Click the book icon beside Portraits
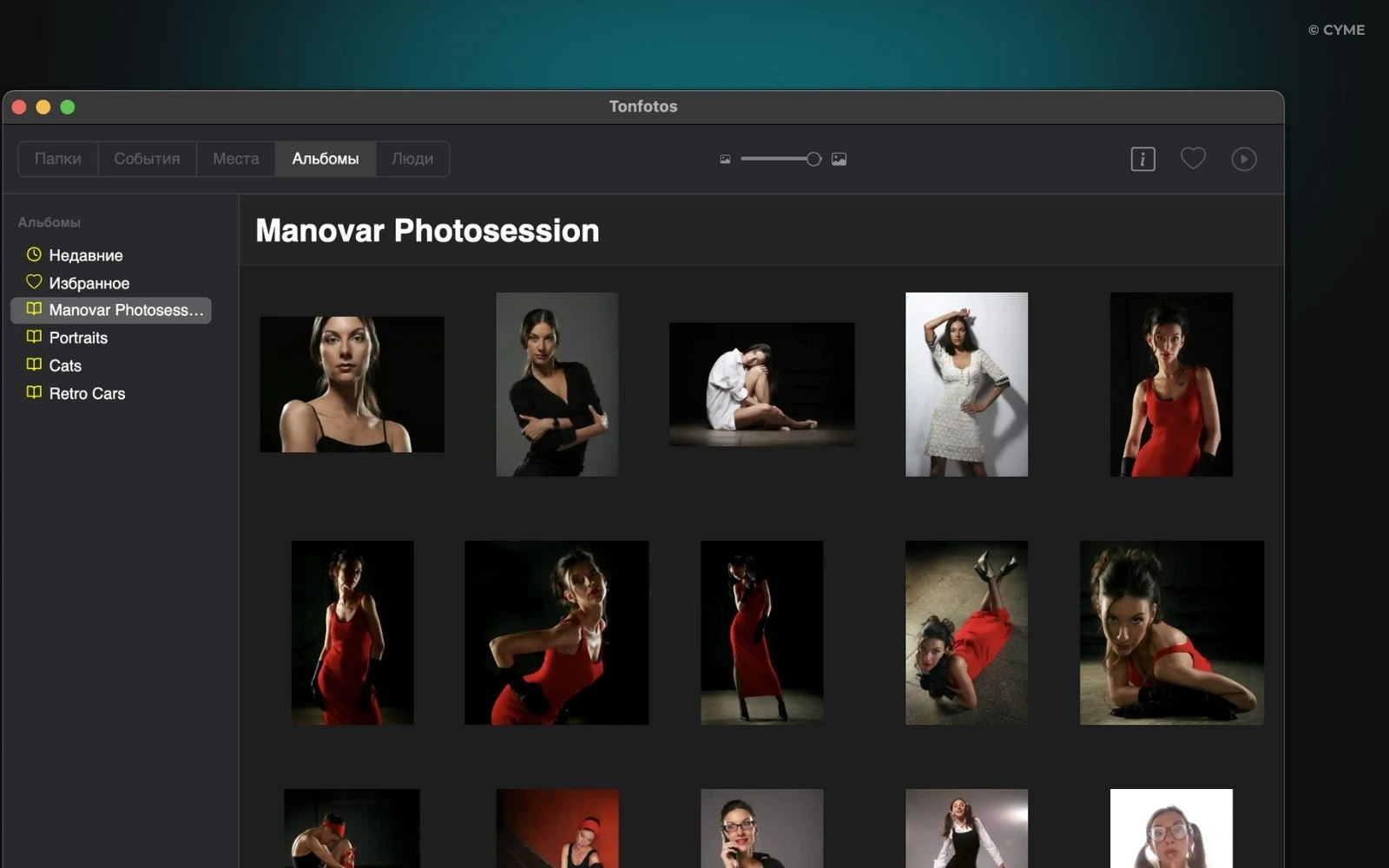This screenshot has height=868, width=1389. (x=34, y=337)
